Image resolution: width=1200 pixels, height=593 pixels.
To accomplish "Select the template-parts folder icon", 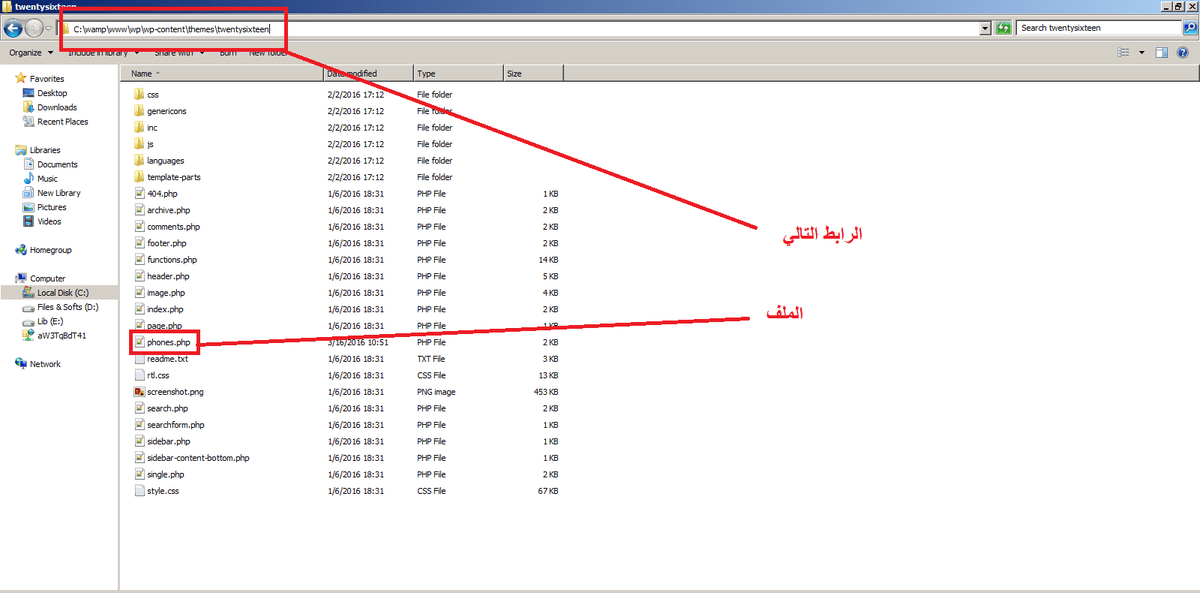I will point(139,177).
